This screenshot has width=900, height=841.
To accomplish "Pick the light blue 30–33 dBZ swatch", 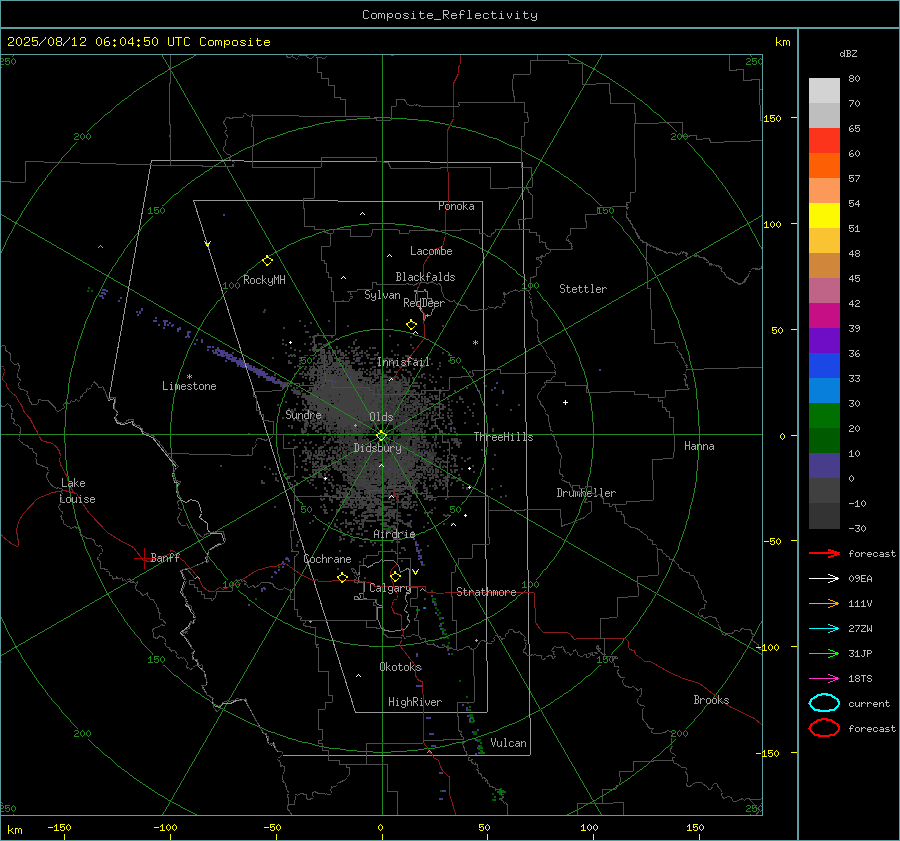I will (824, 391).
